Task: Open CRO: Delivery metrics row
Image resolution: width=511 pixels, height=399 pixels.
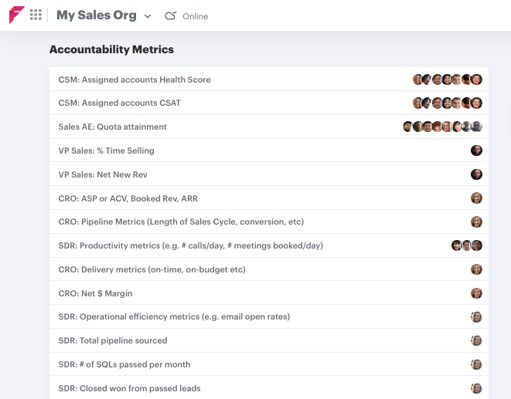Action: (269, 269)
